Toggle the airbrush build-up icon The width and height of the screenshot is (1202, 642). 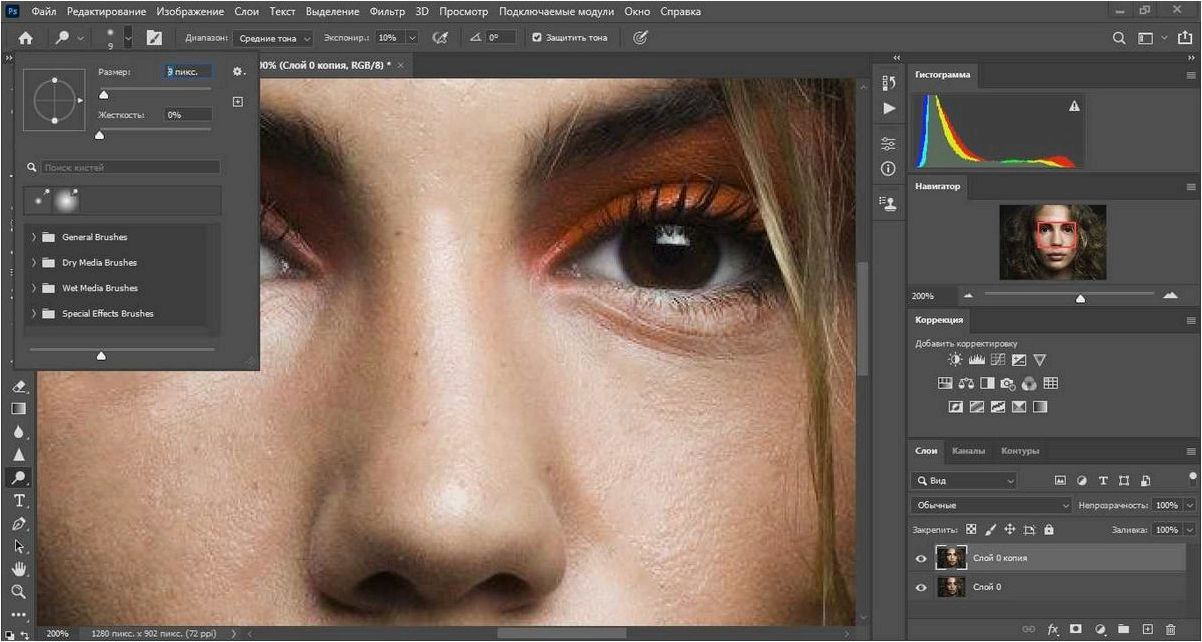tap(439, 38)
